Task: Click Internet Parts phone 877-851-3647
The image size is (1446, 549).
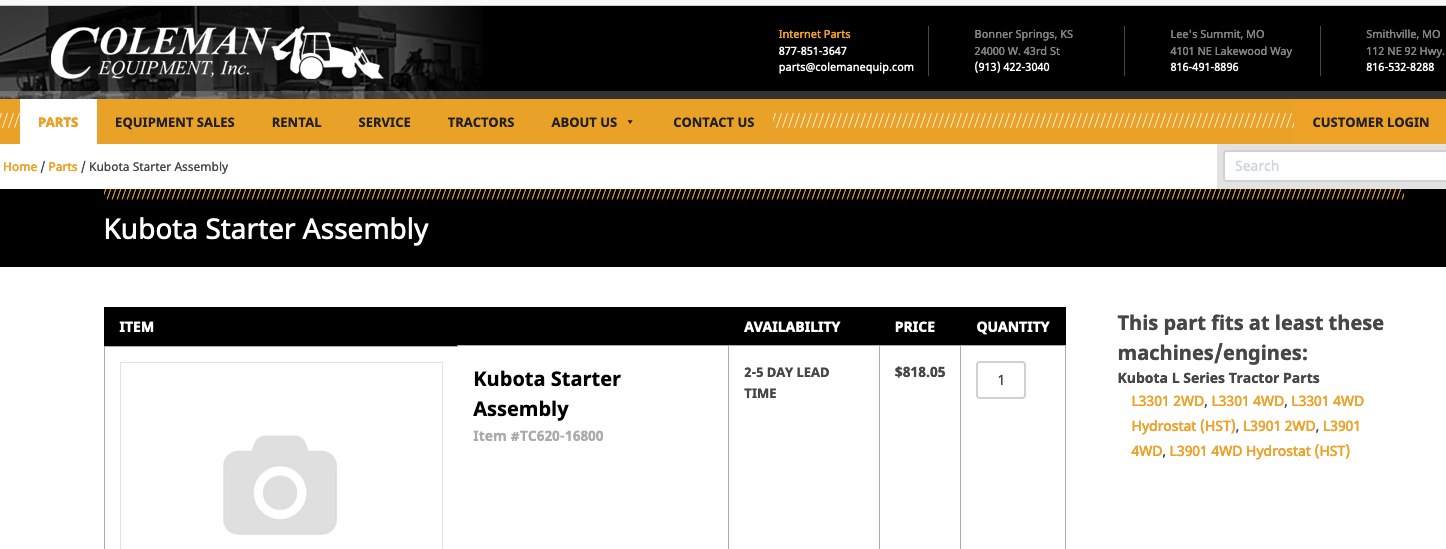Action: click(x=813, y=51)
